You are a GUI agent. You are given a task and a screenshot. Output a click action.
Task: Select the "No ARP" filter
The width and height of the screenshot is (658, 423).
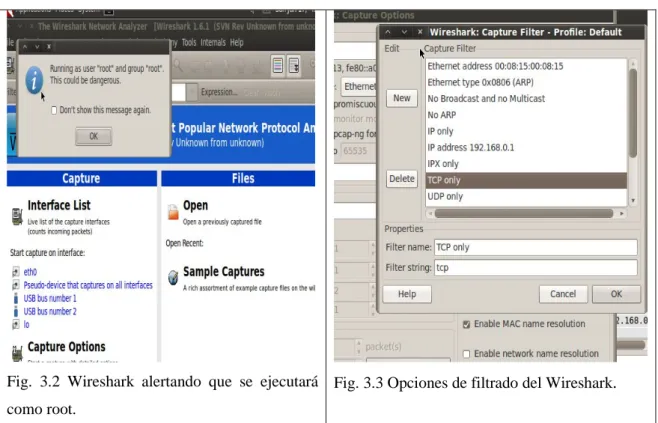coord(526,115)
